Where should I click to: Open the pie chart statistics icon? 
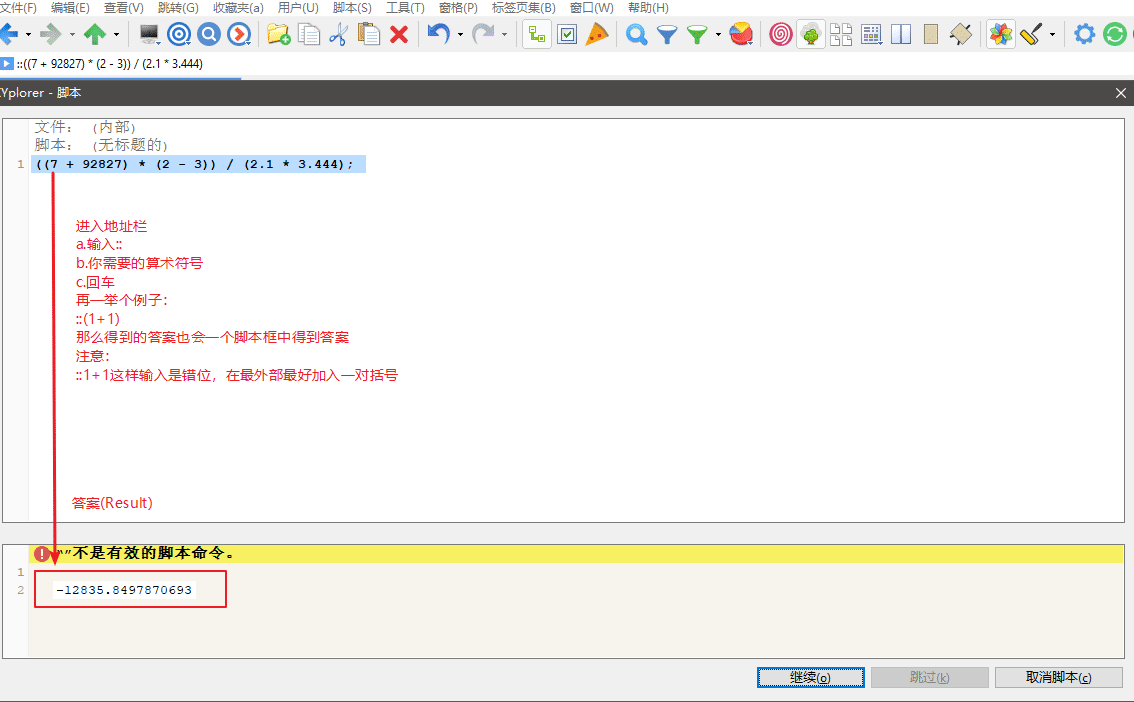[740, 34]
